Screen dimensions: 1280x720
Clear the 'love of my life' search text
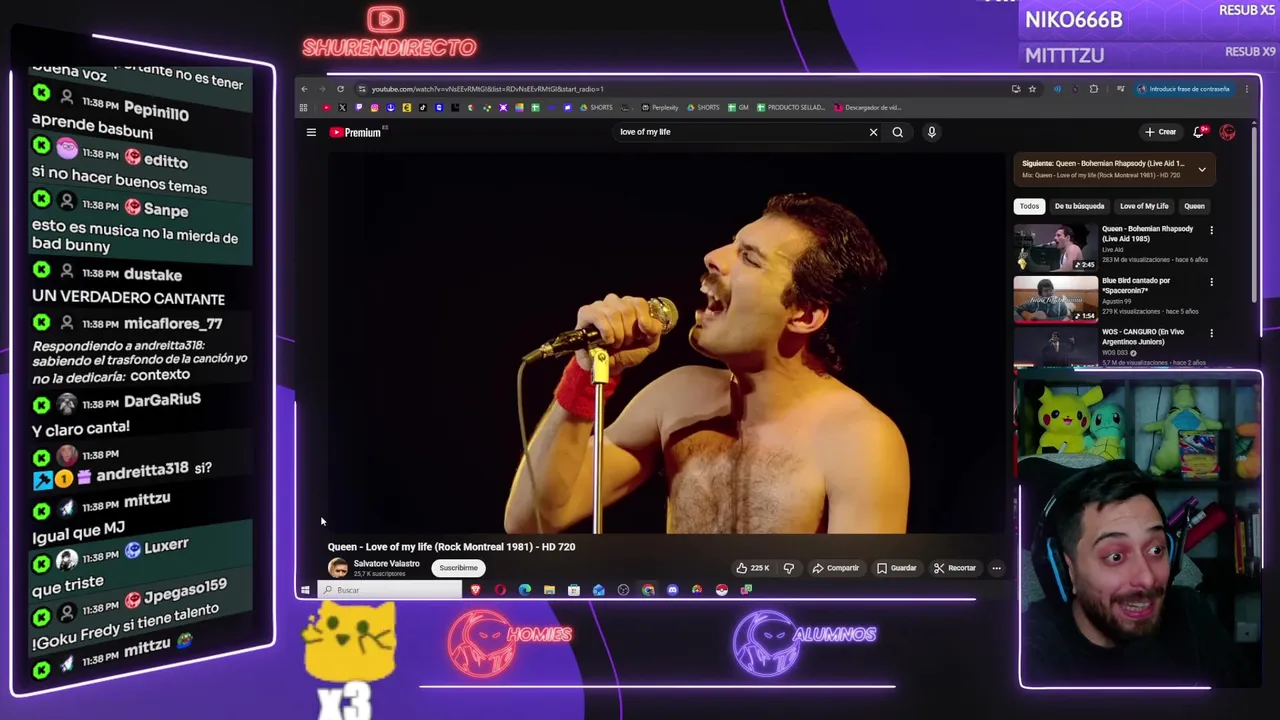(x=873, y=132)
